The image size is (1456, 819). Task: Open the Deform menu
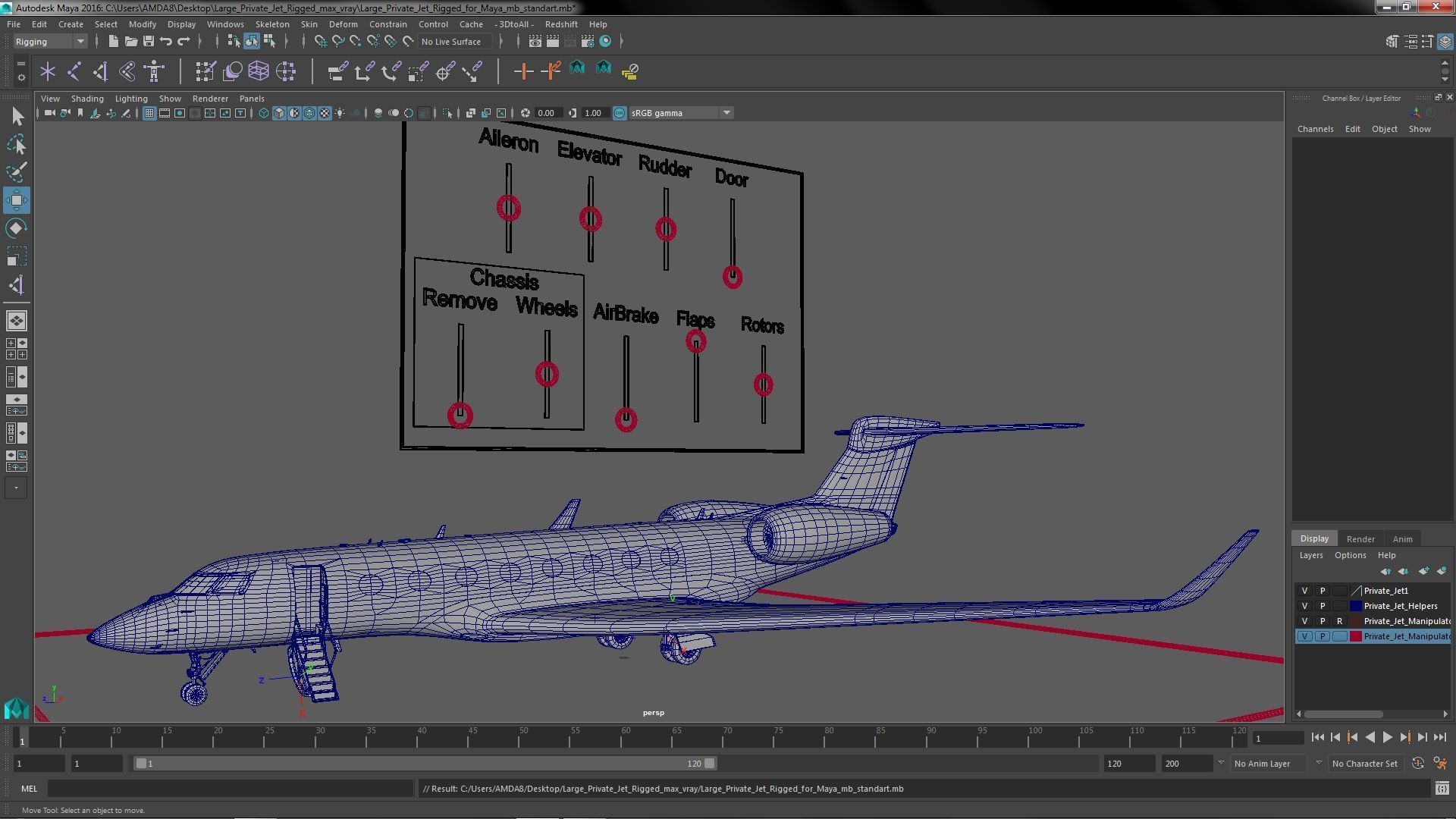click(x=343, y=24)
